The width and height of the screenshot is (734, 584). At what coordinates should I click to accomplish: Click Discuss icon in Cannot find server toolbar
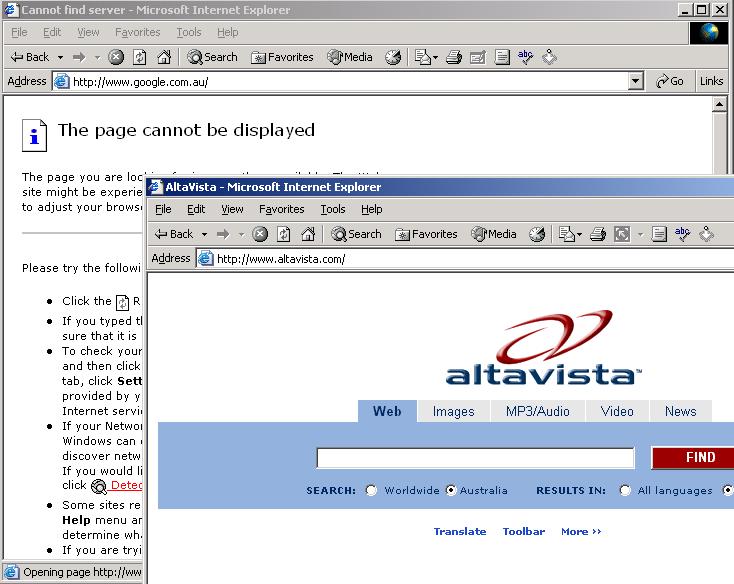tap(502, 57)
